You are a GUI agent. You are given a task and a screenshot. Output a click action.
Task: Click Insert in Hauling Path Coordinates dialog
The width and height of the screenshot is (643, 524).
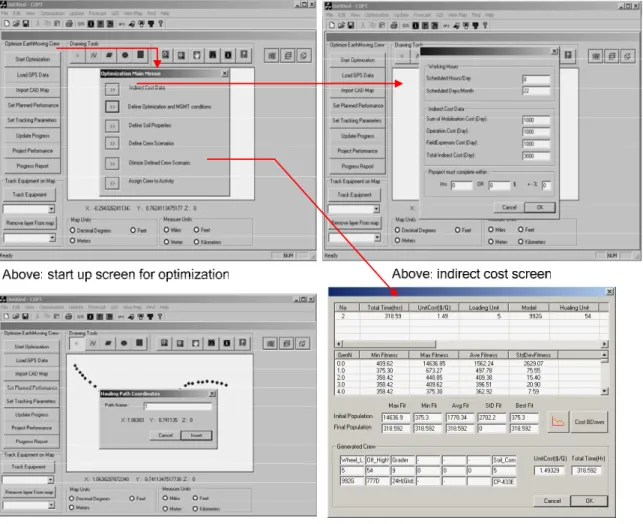(196, 435)
